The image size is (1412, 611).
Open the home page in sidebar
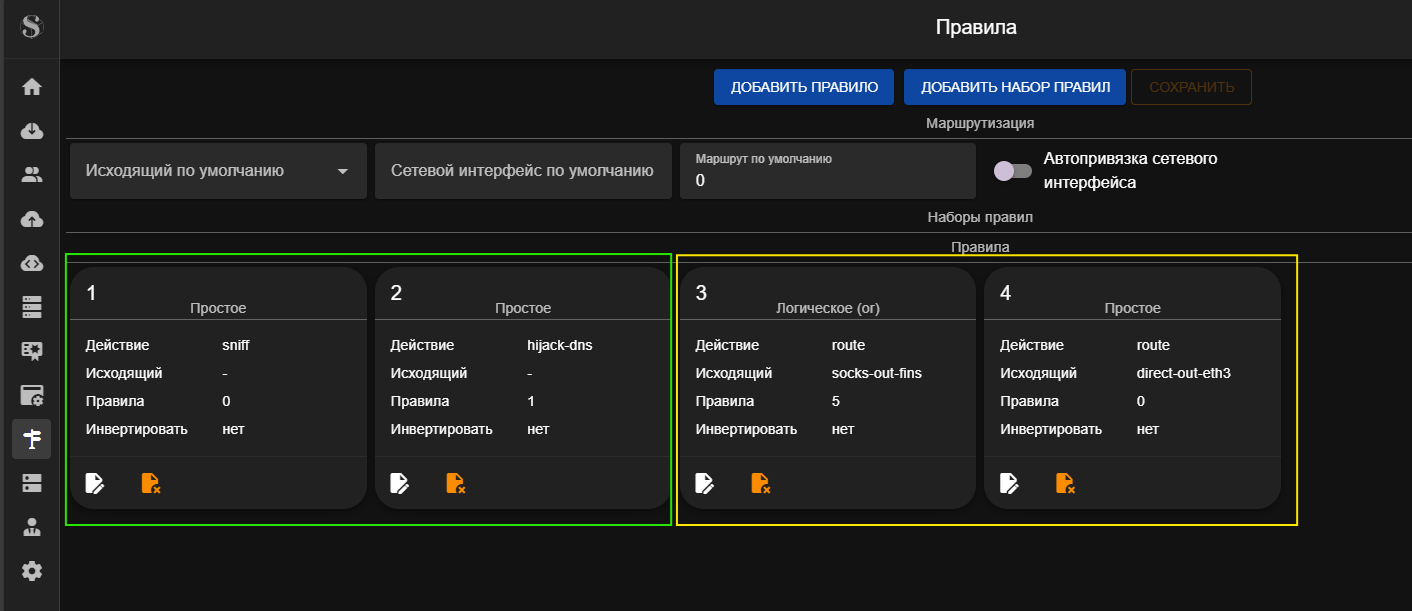pyautogui.click(x=32, y=87)
